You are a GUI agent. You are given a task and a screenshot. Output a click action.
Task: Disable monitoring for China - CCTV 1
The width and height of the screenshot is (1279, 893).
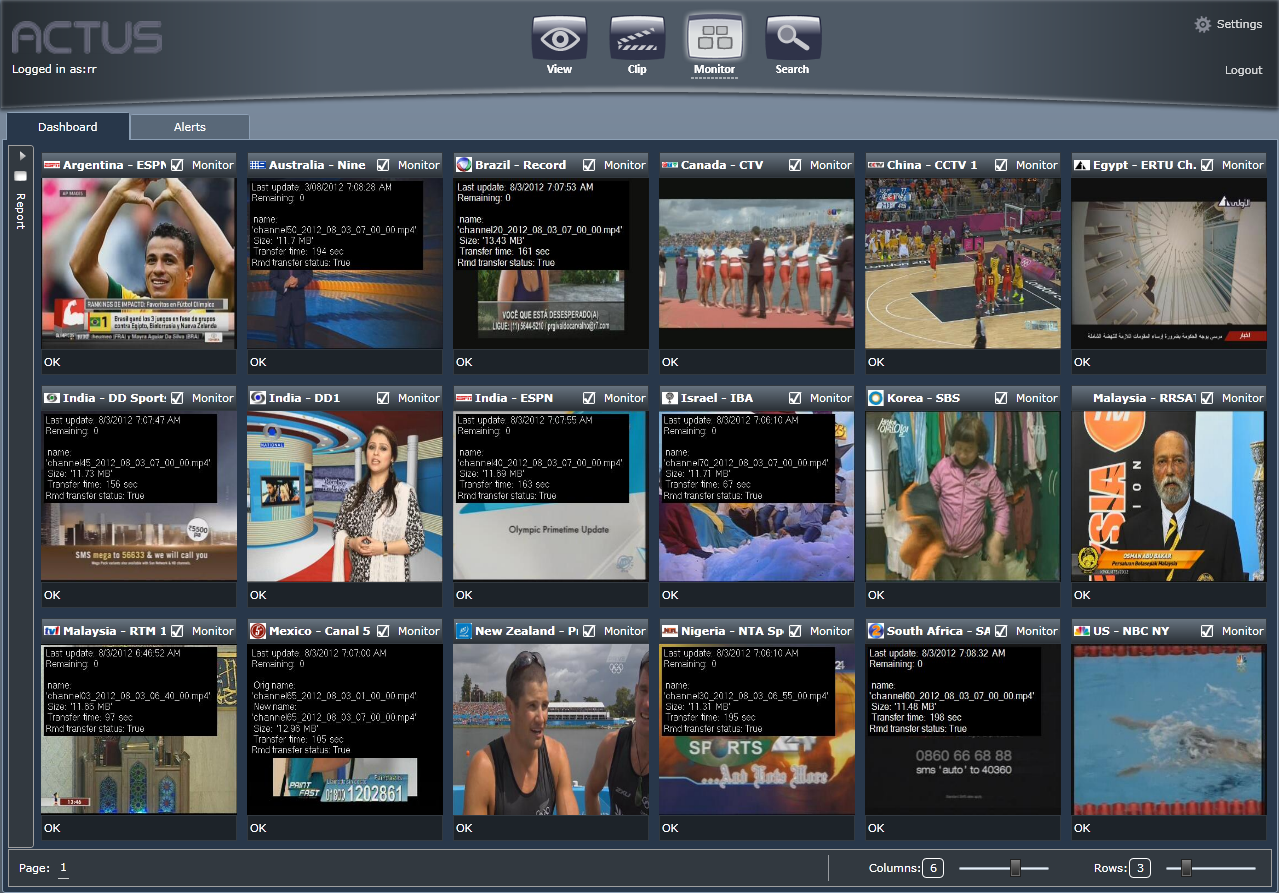[x=1001, y=165]
